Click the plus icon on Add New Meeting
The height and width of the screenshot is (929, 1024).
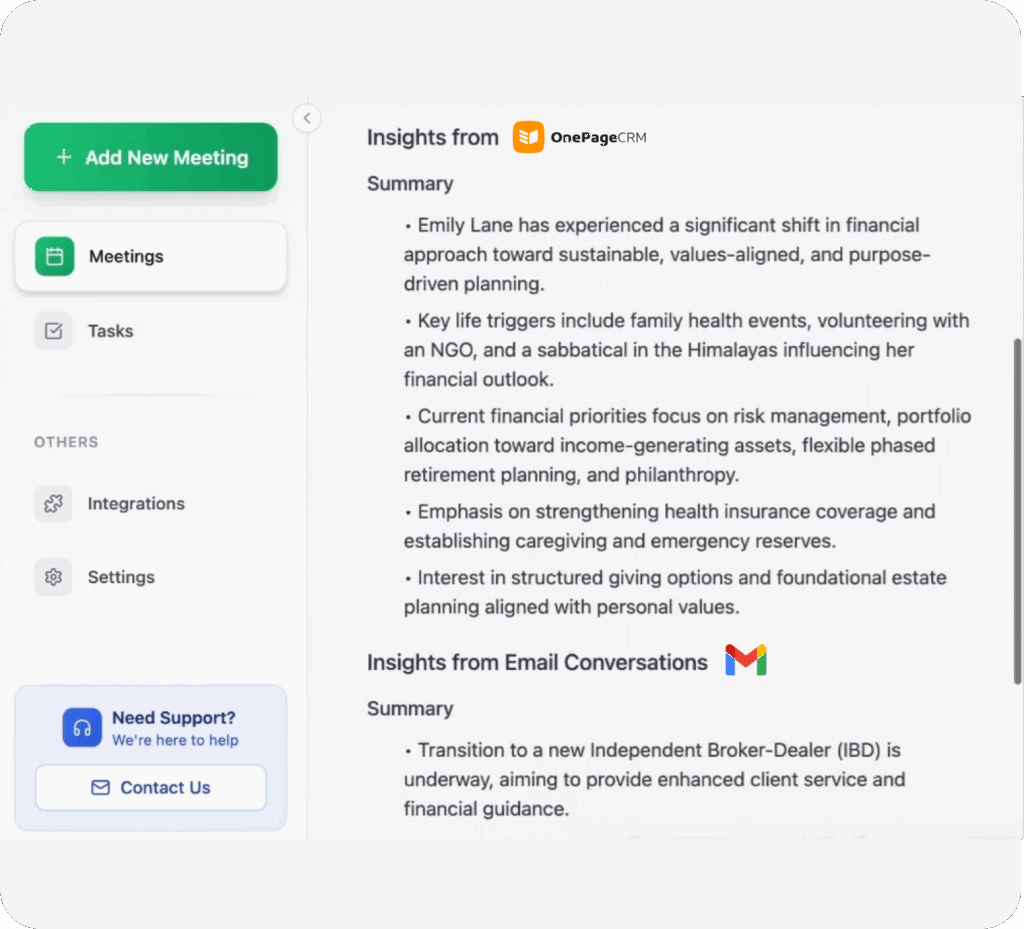click(x=63, y=157)
